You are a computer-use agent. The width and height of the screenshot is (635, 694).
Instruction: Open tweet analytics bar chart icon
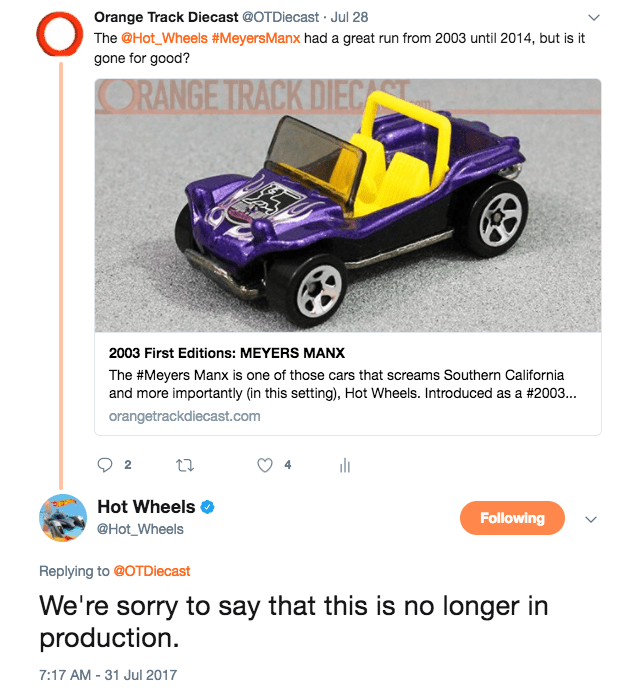[345, 465]
